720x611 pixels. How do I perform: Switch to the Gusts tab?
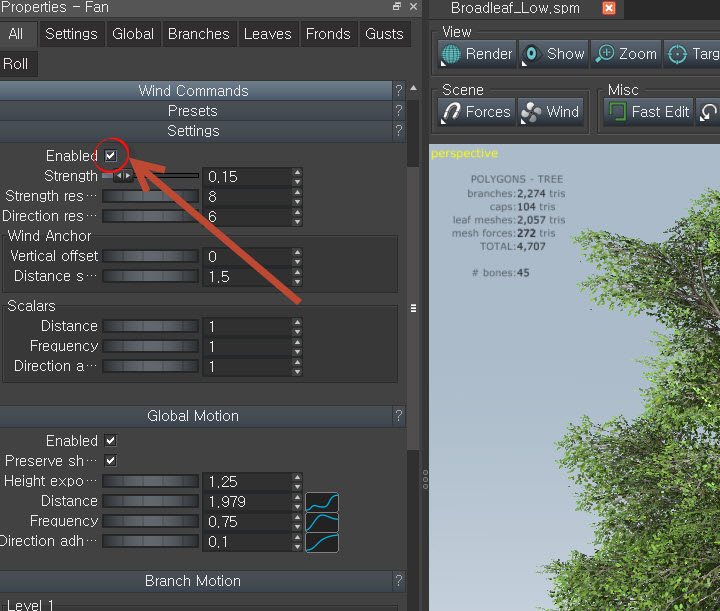pyautogui.click(x=384, y=34)
